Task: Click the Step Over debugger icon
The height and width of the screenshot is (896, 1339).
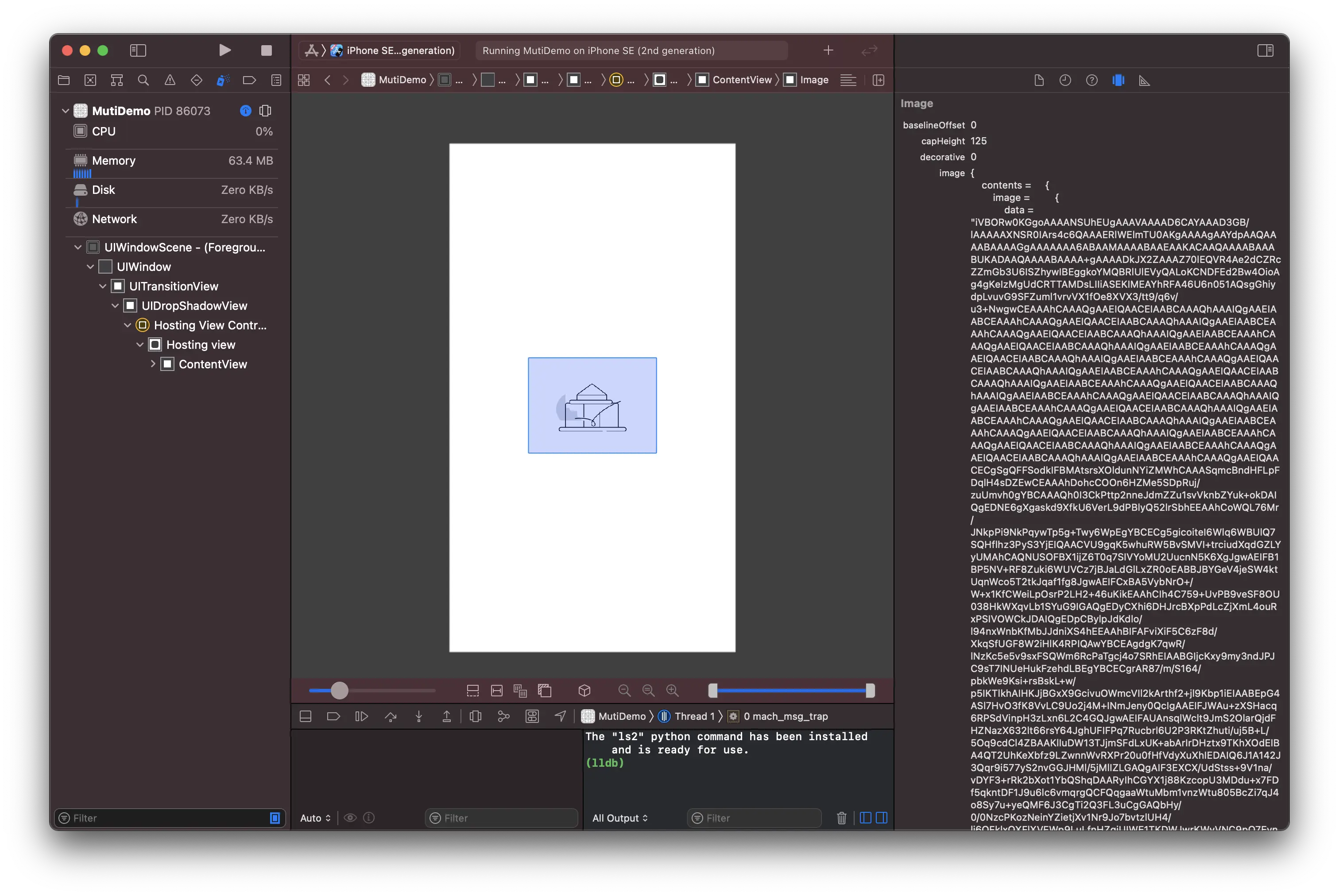Action: (x=391, y=716)
